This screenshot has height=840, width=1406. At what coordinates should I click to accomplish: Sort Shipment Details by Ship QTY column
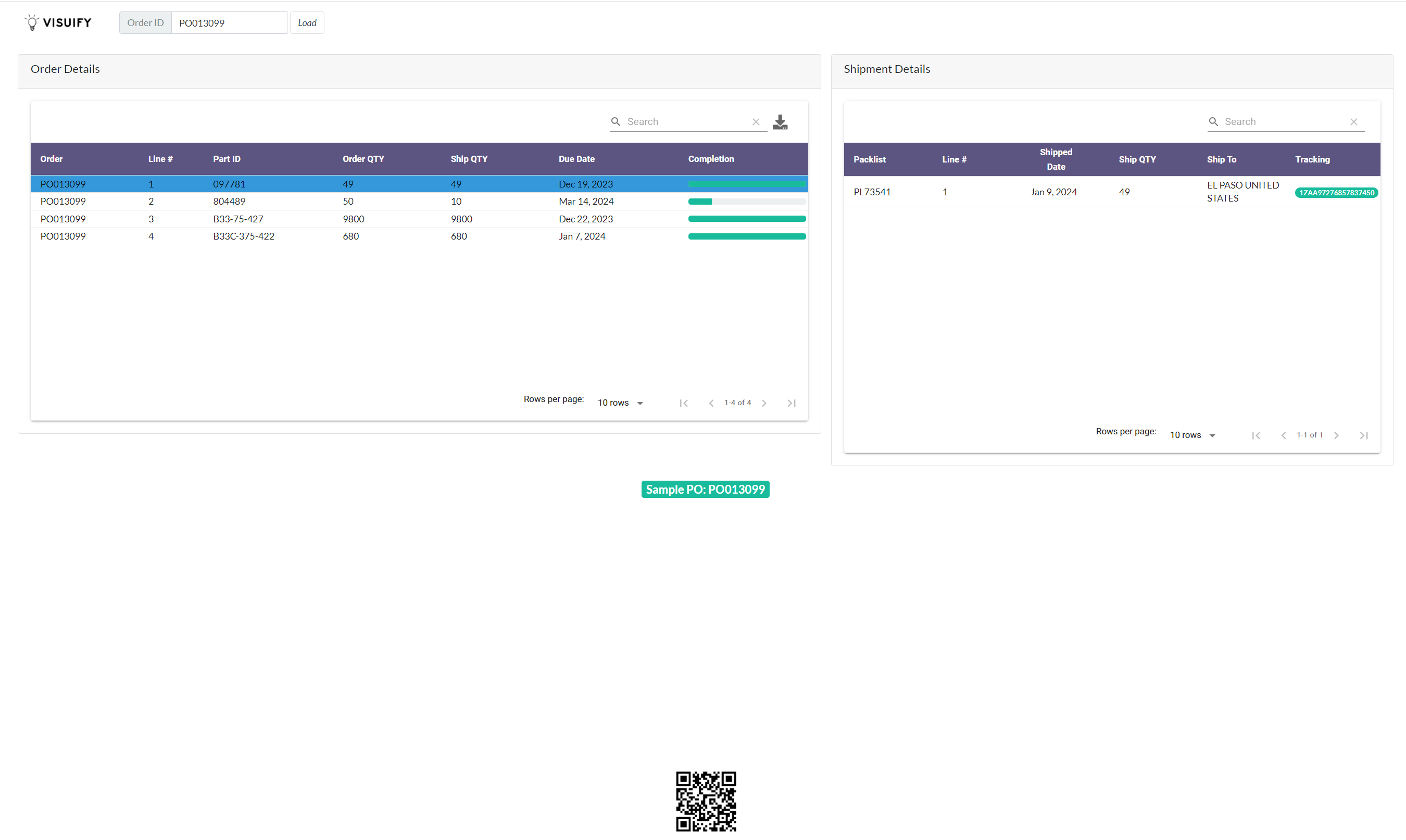click(1137, 160)
